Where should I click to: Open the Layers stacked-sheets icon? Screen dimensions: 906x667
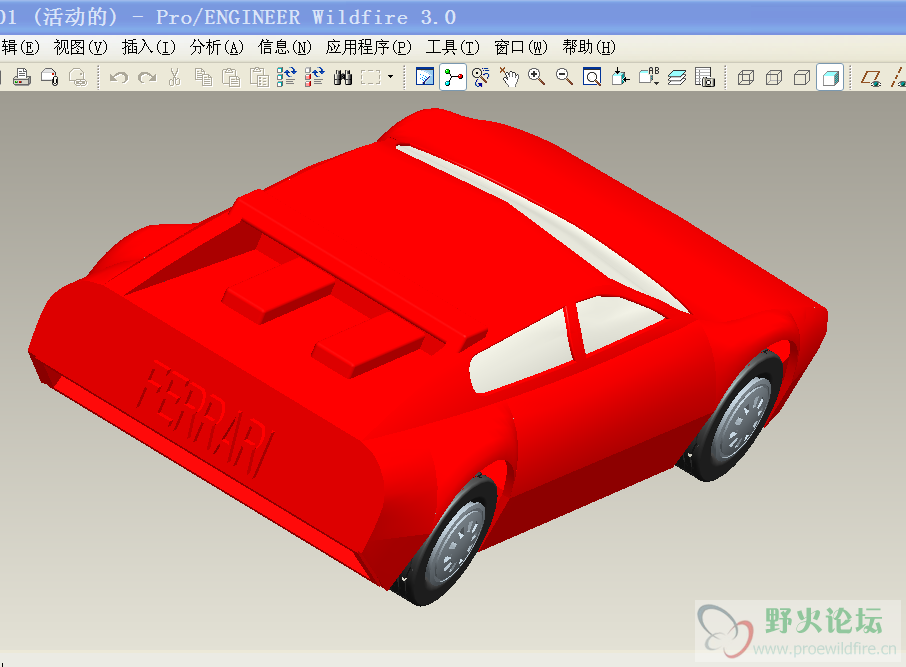coord(677,77)
